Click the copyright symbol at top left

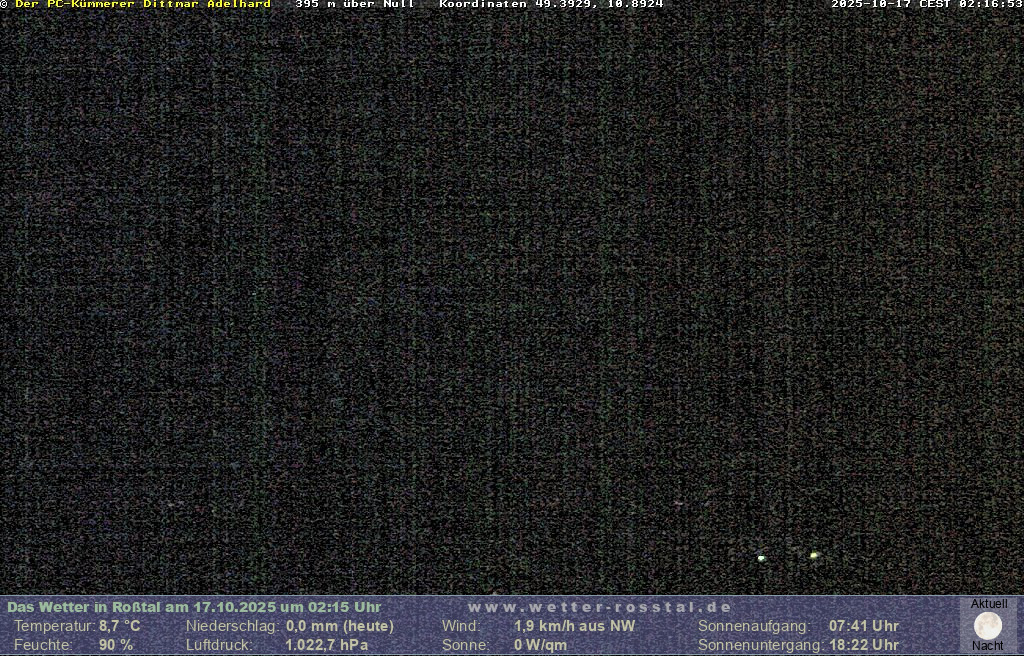click(4, 4)
